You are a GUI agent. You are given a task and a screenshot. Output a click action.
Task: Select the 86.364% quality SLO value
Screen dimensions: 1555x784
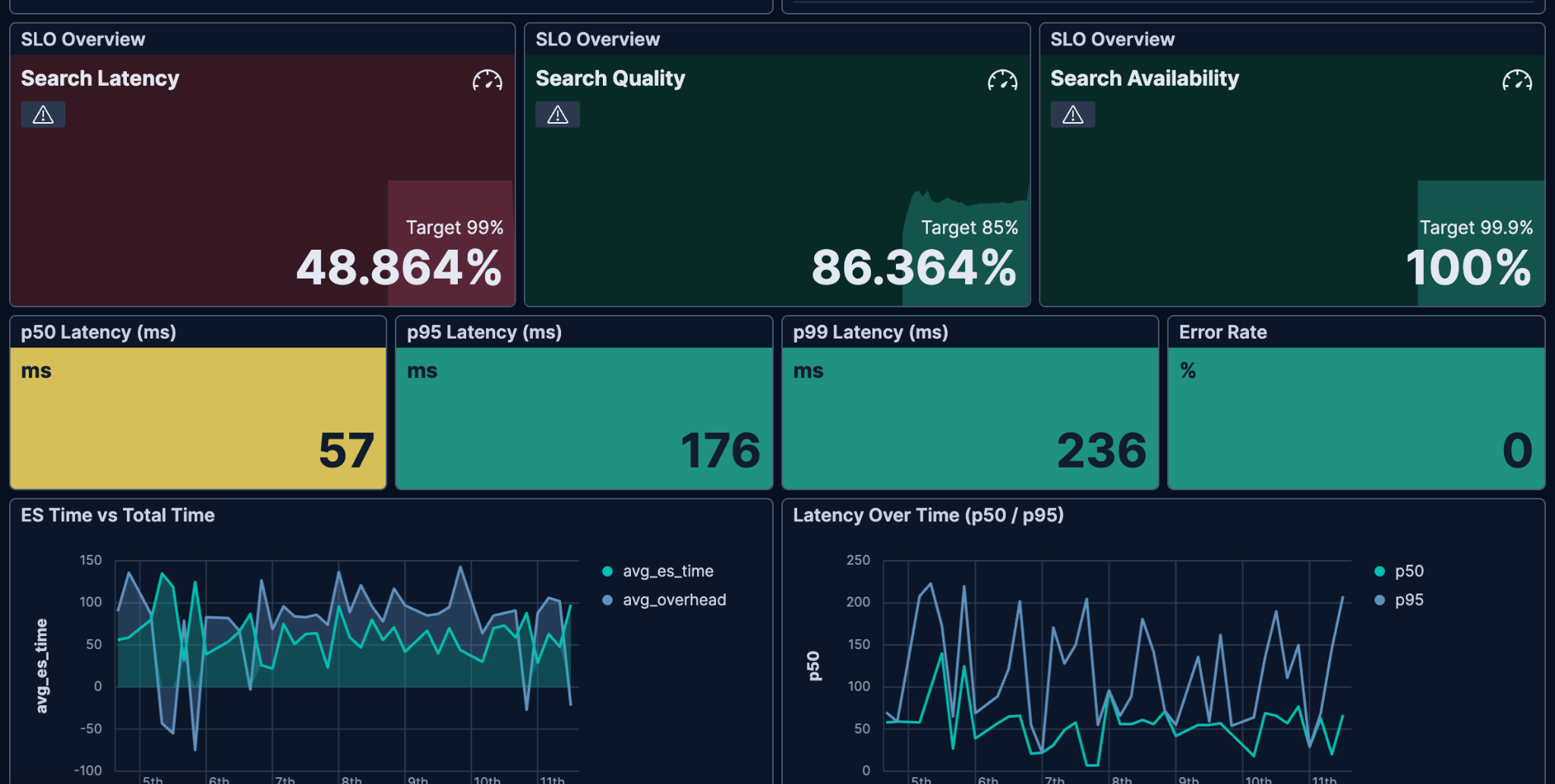pos(914,268)
